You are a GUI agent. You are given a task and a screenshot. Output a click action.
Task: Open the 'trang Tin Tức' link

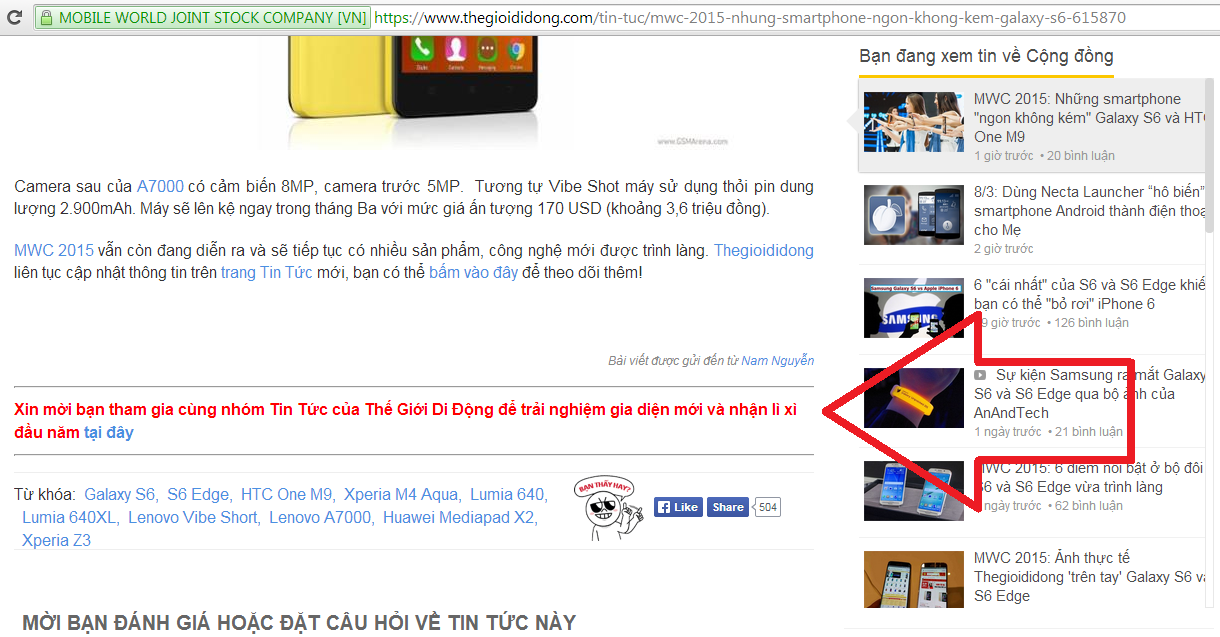[x=266, y=272]
